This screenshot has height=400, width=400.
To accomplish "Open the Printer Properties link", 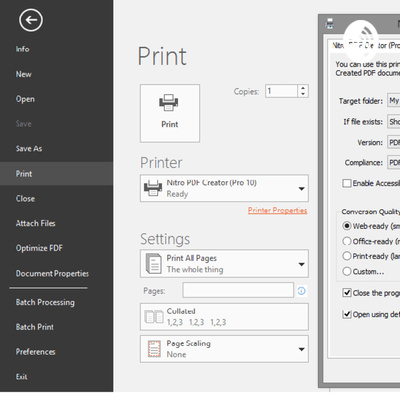I will tap(277, 210).
